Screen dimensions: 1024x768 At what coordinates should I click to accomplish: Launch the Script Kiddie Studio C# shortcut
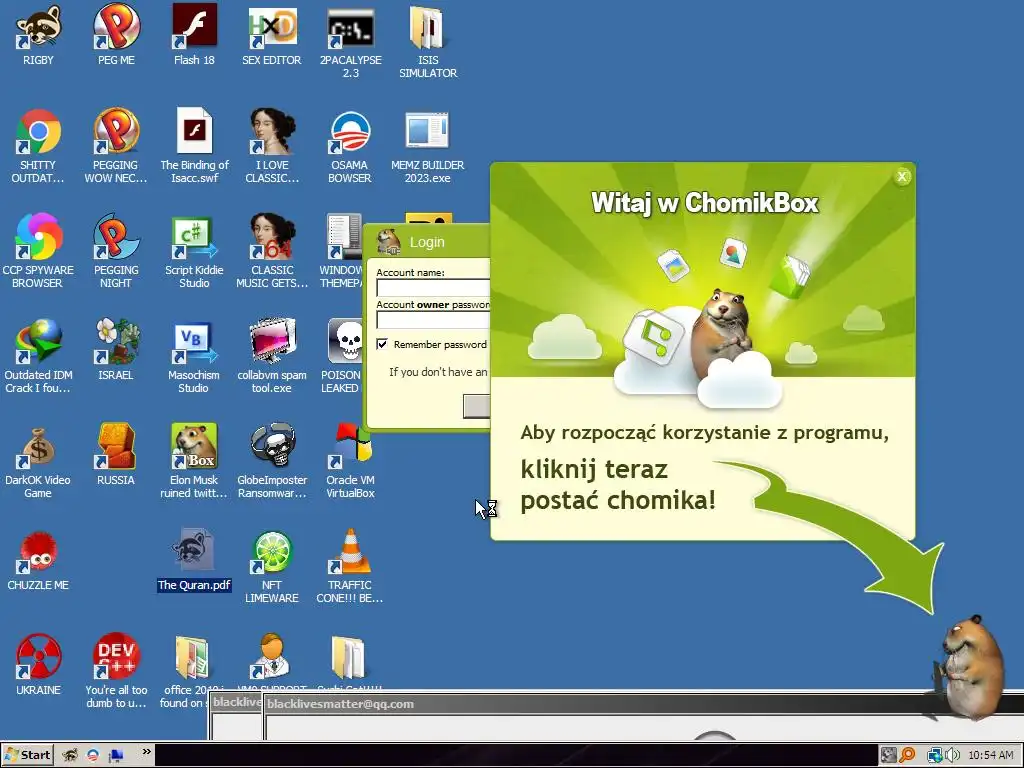coord(194,236)
